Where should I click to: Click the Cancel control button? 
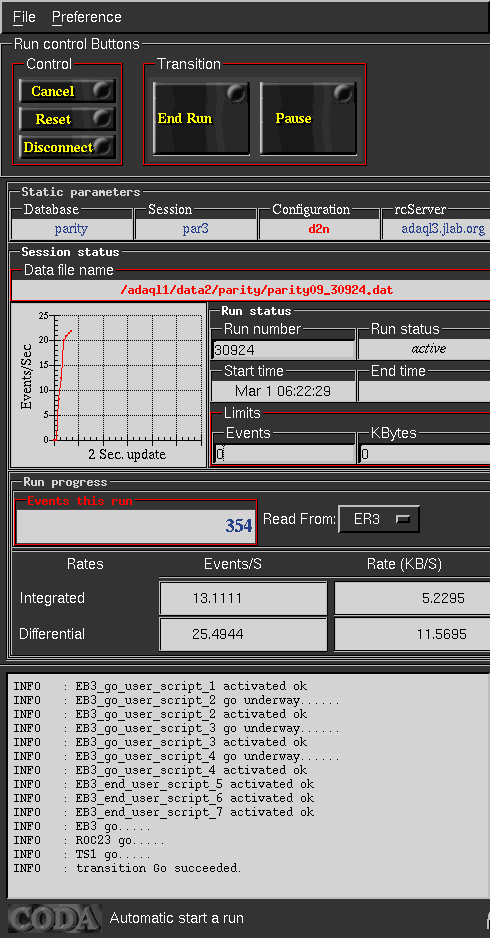pos(66,91)
